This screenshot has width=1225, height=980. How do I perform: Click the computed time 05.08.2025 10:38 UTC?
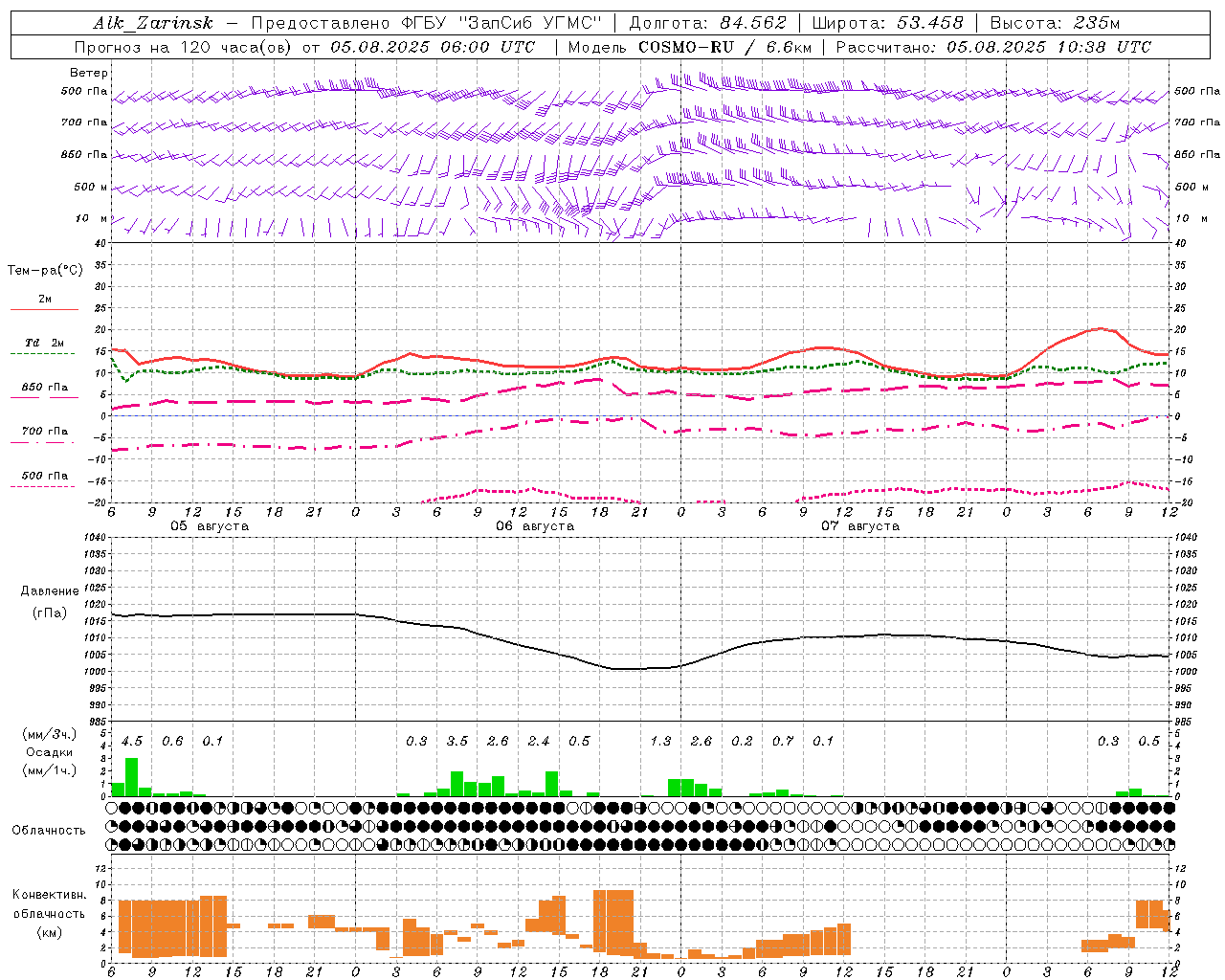(x=1049, y=47)
